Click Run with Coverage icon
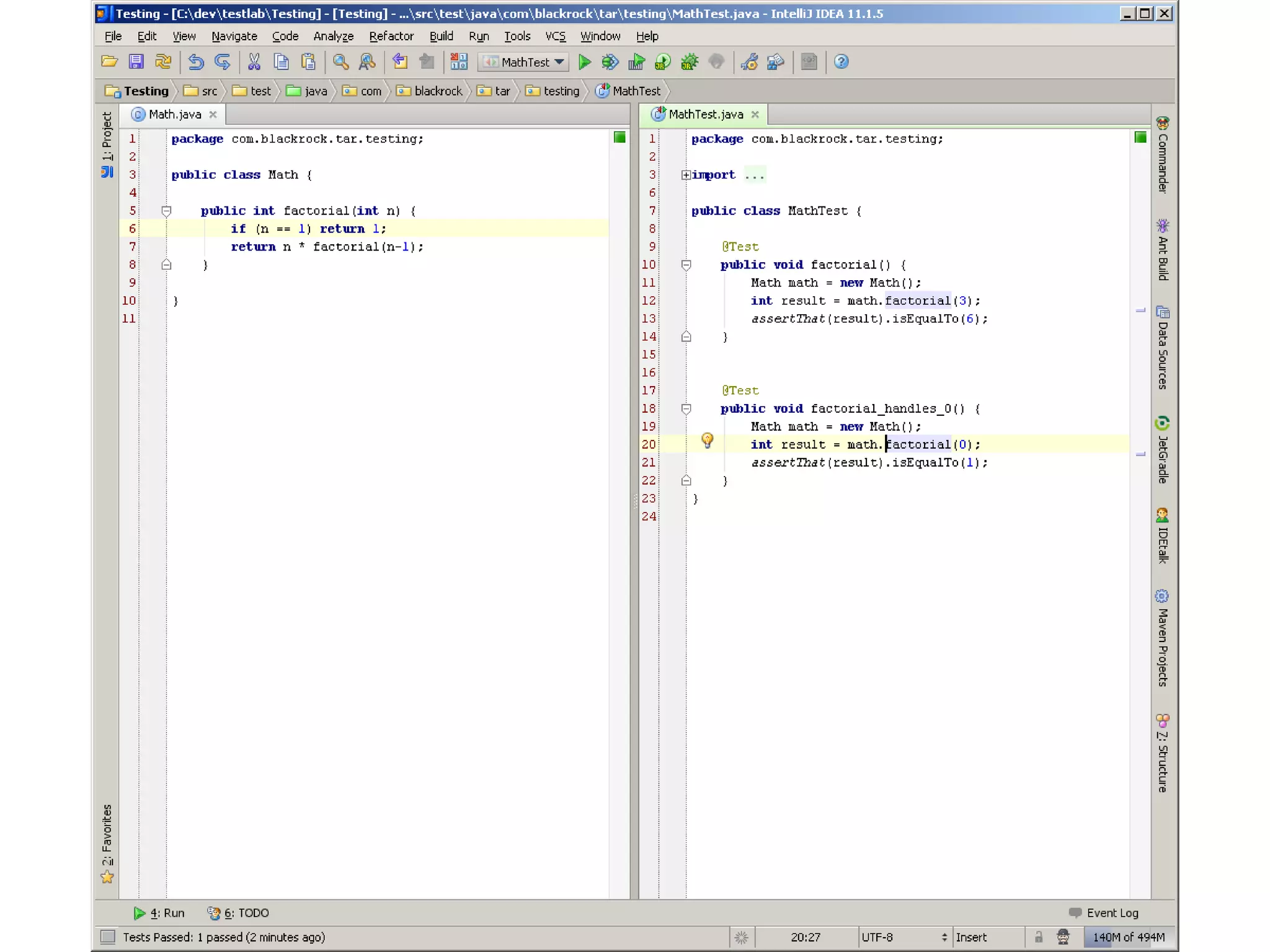1270x952 pixels. 636,62
